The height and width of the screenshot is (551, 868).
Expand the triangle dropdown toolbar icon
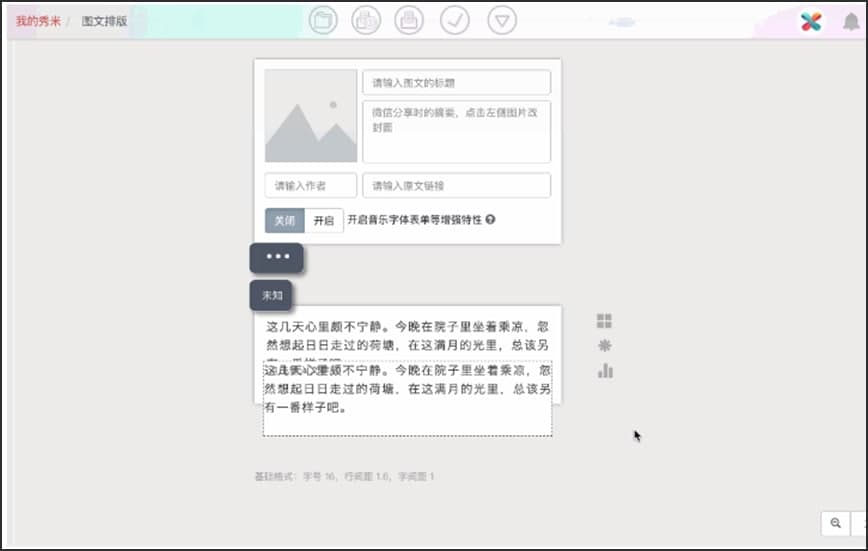tap(502, 20)
